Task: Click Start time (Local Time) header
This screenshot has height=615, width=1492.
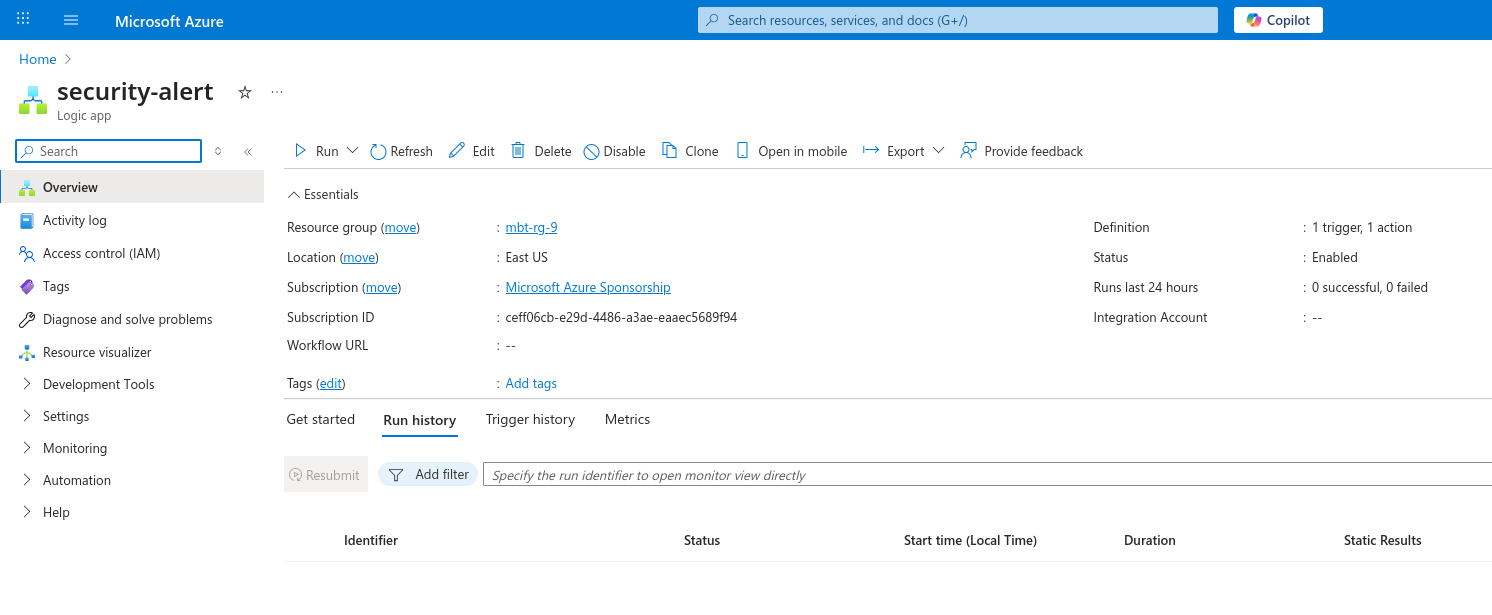Action: (970, 541)
